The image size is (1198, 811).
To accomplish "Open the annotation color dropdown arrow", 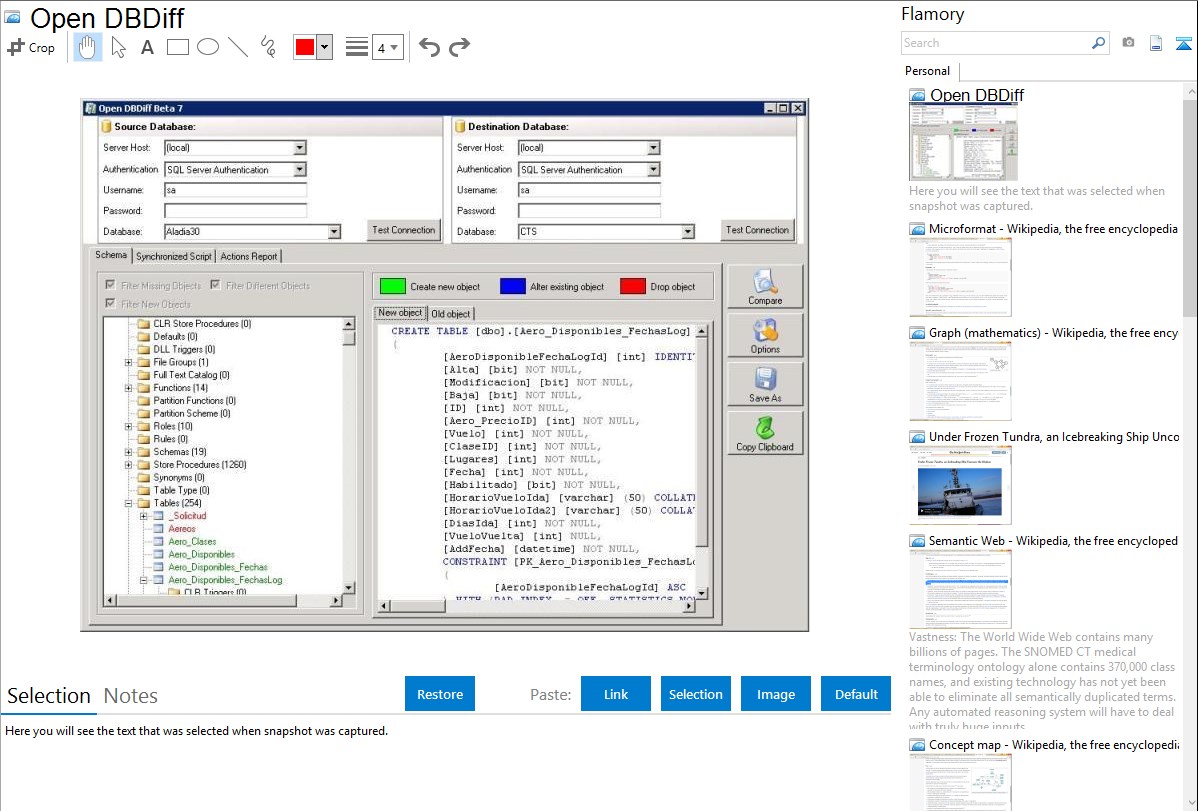I will point(325,47).
